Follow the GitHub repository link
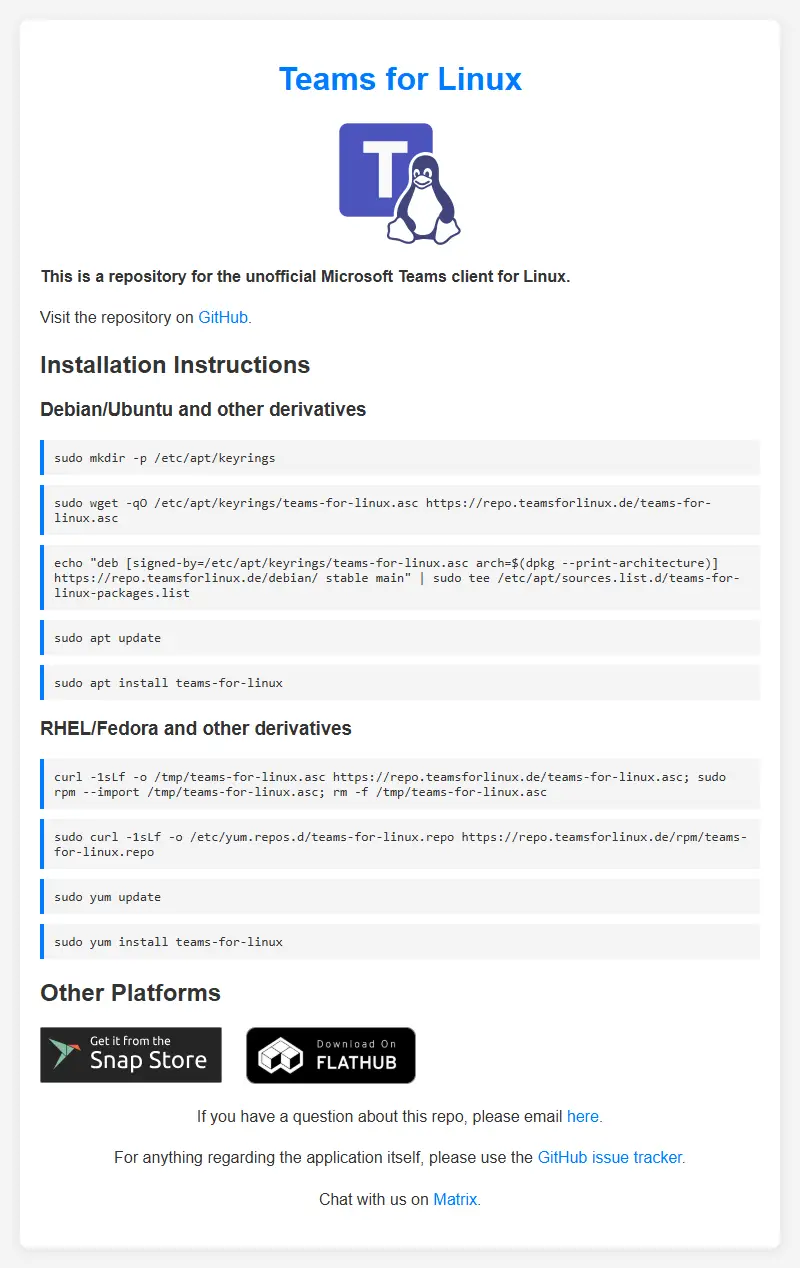 [223, 317]
